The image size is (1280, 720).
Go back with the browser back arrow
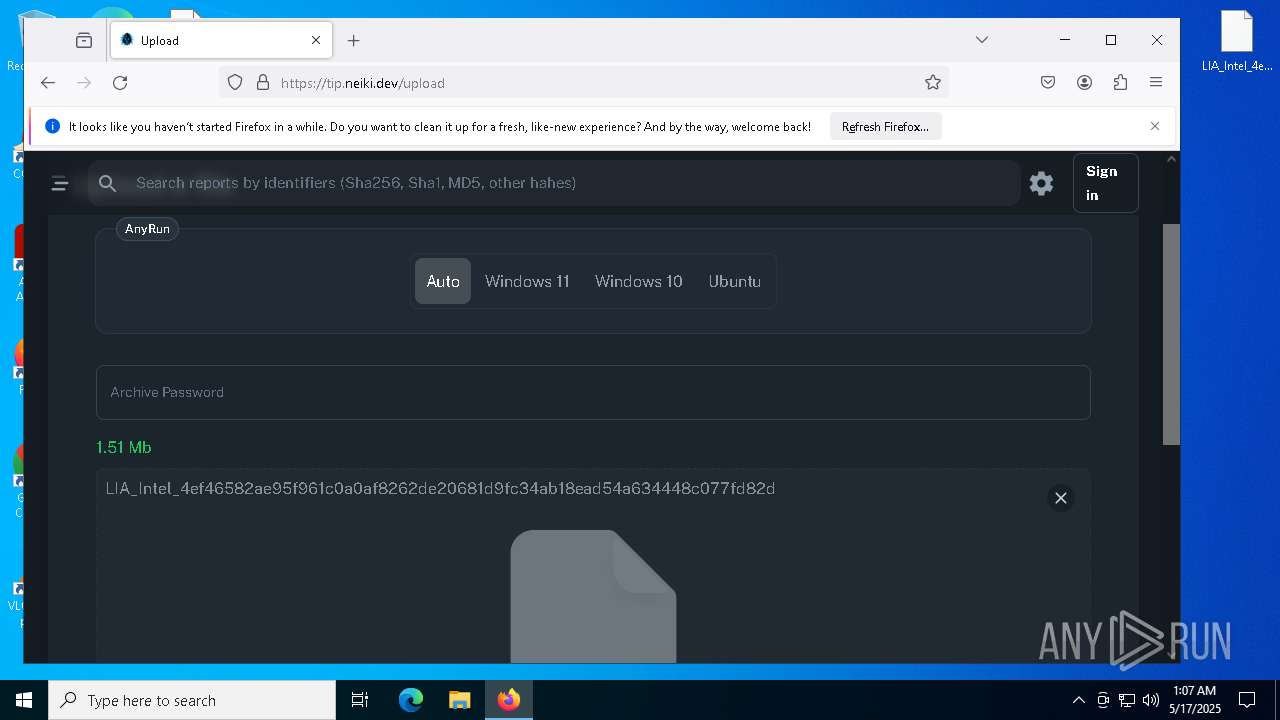coord(48,83)
